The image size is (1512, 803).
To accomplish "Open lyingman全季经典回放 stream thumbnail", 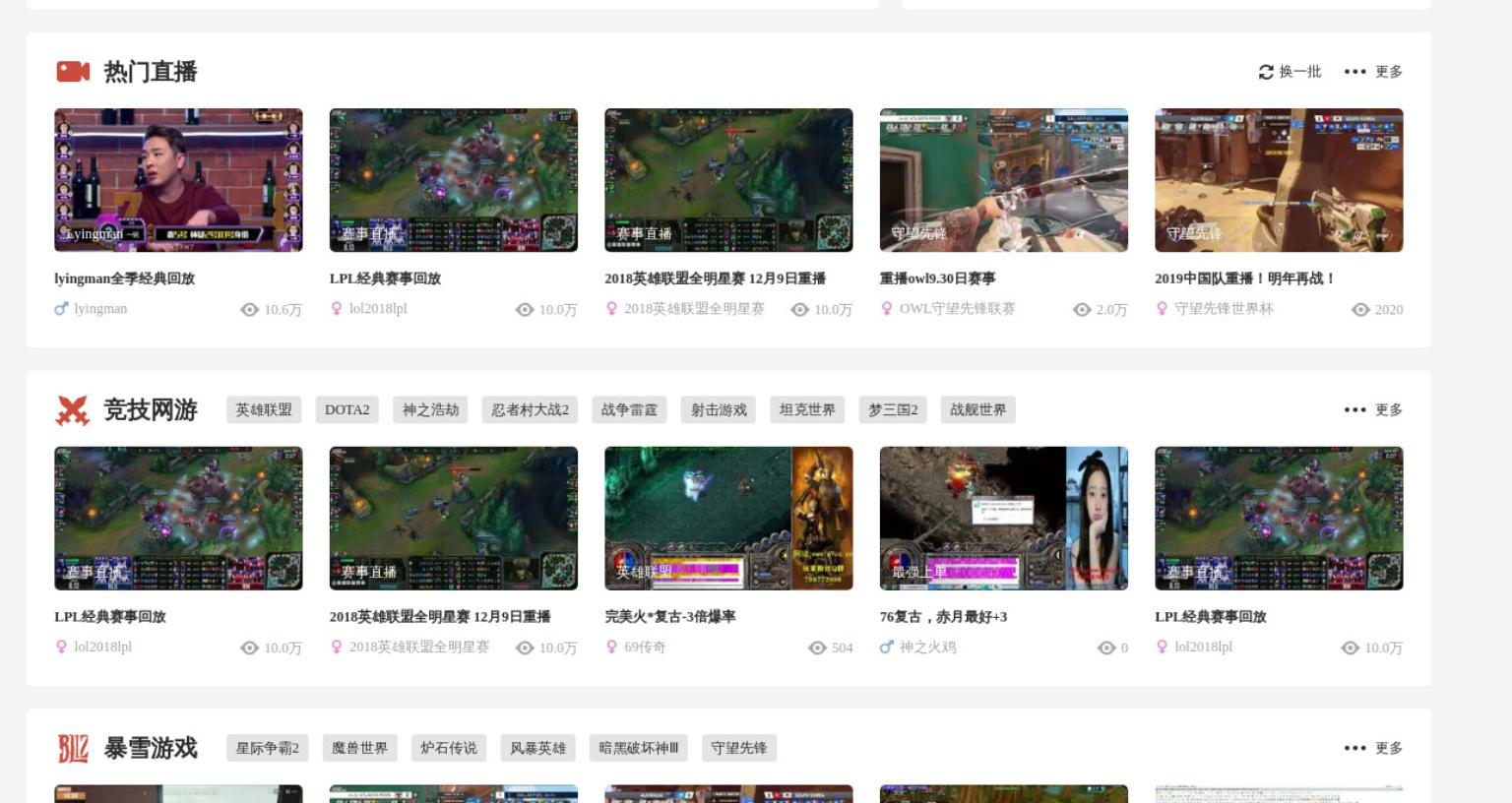I will (178, 180).
